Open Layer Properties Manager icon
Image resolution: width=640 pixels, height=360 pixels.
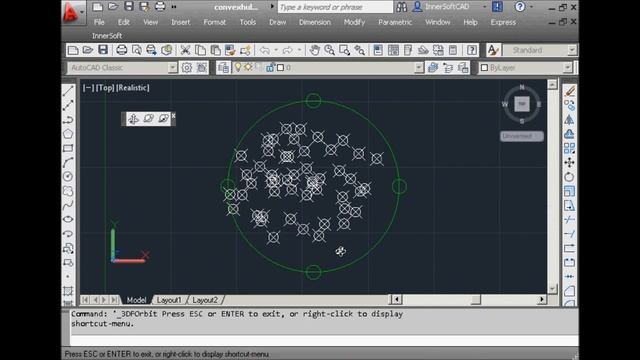tap(223, 68)
